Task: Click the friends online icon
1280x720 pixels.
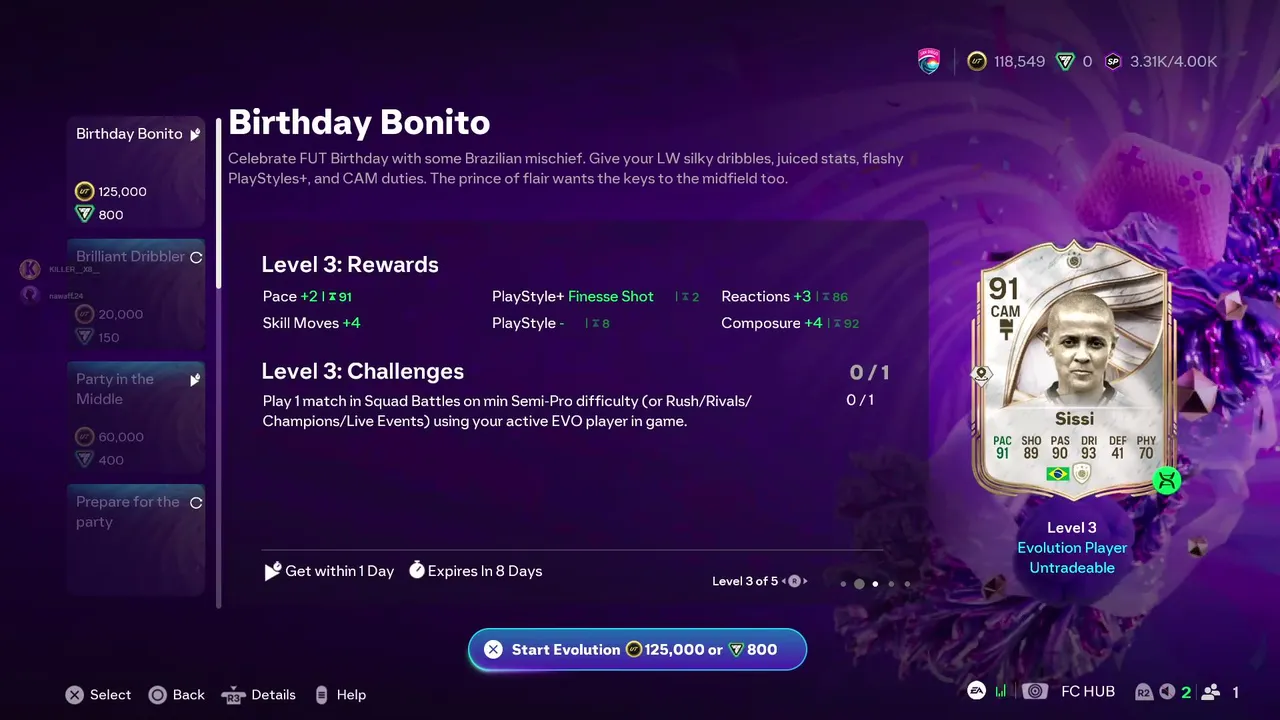Action: 1211,692
